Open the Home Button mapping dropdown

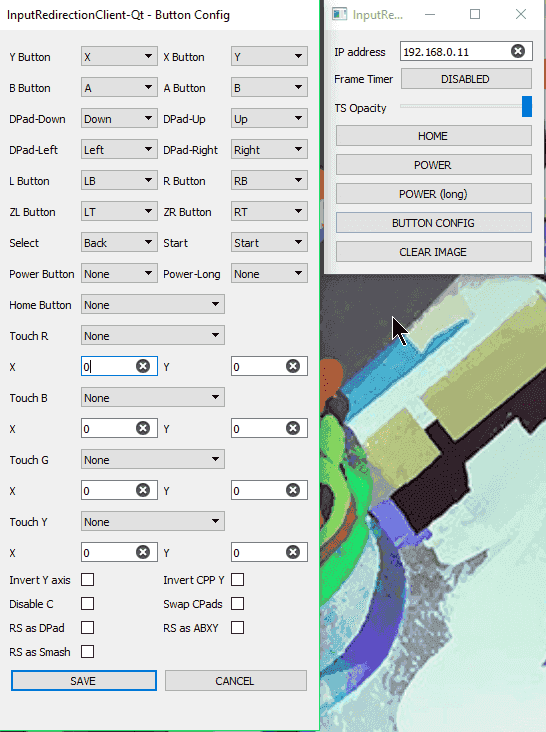153,305
